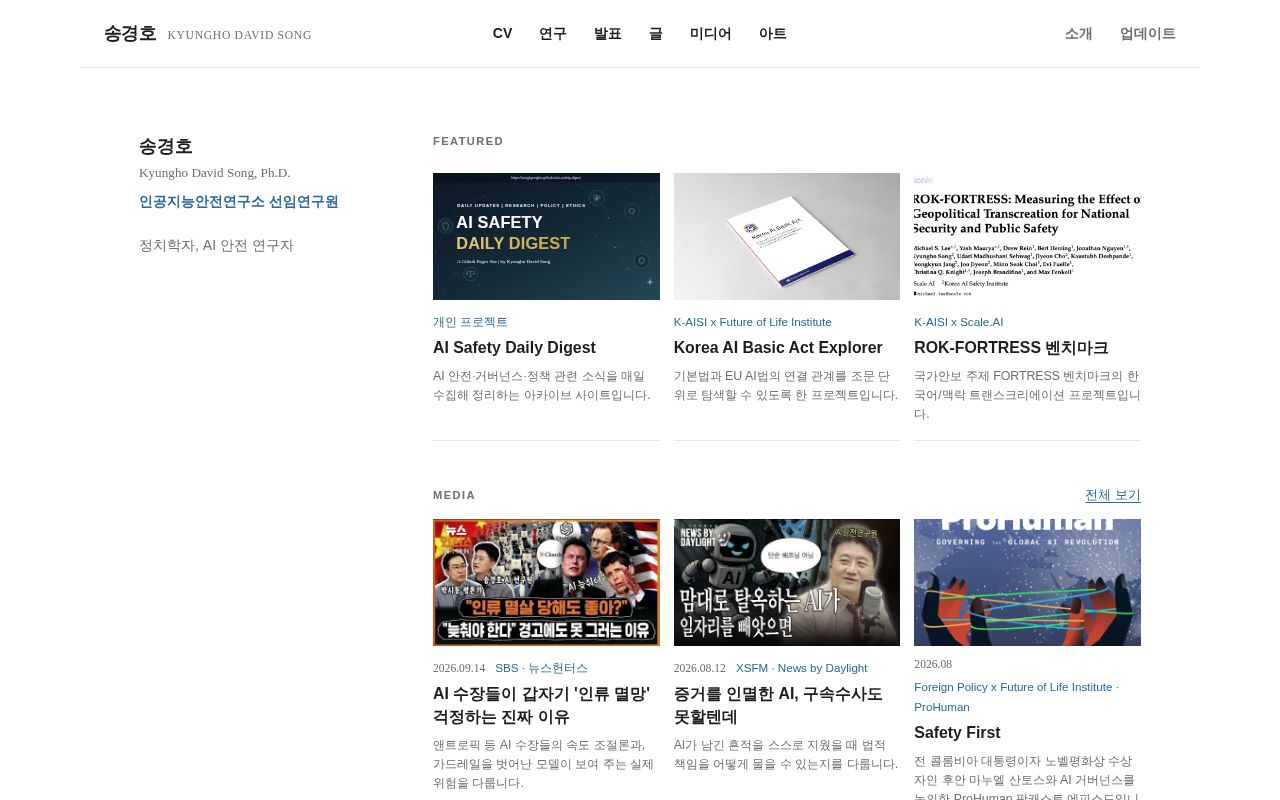The height and width of the screenshot is (800, 1280).
Task: Navigate to the 아트 page
Action: (773, 34)
